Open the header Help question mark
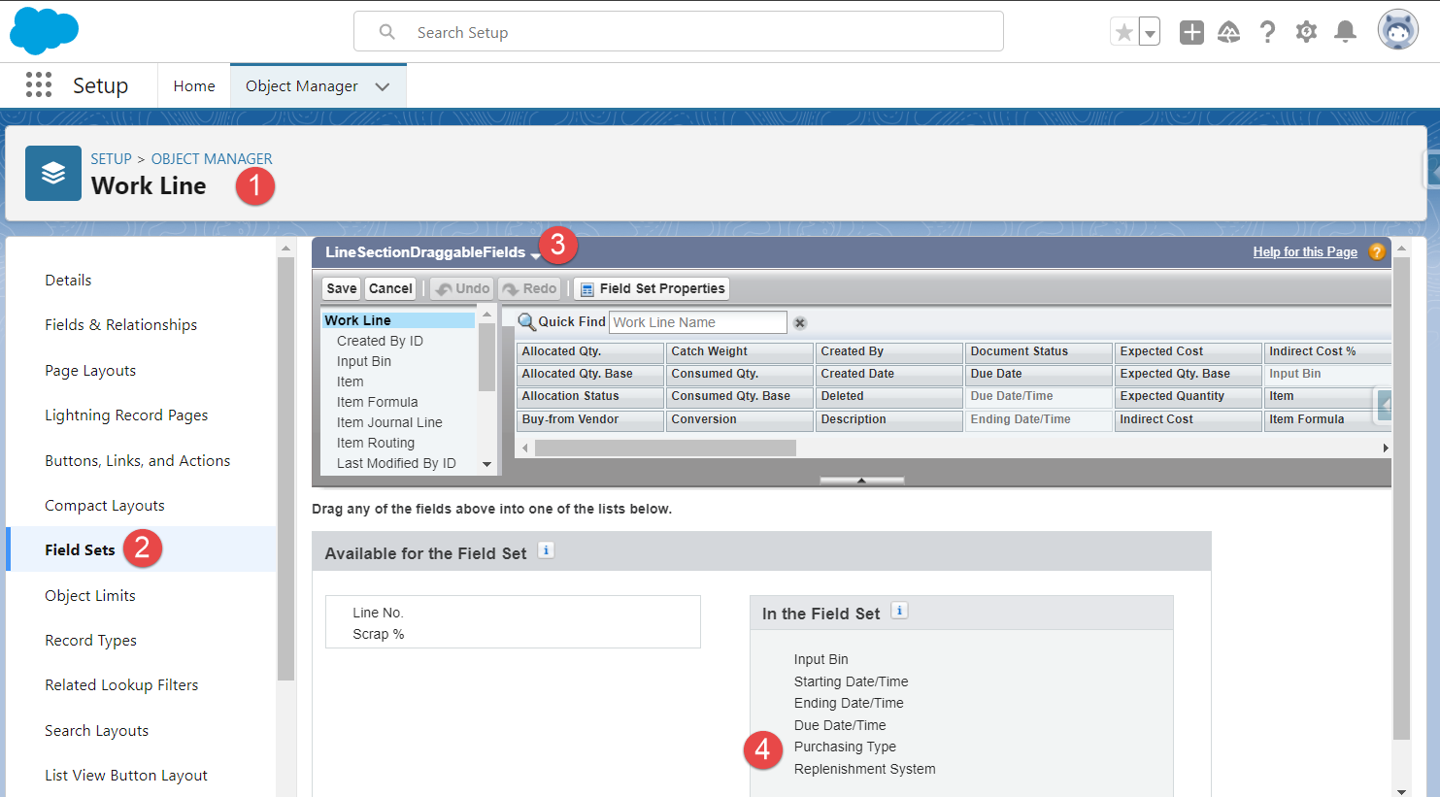 point(1267,32)
